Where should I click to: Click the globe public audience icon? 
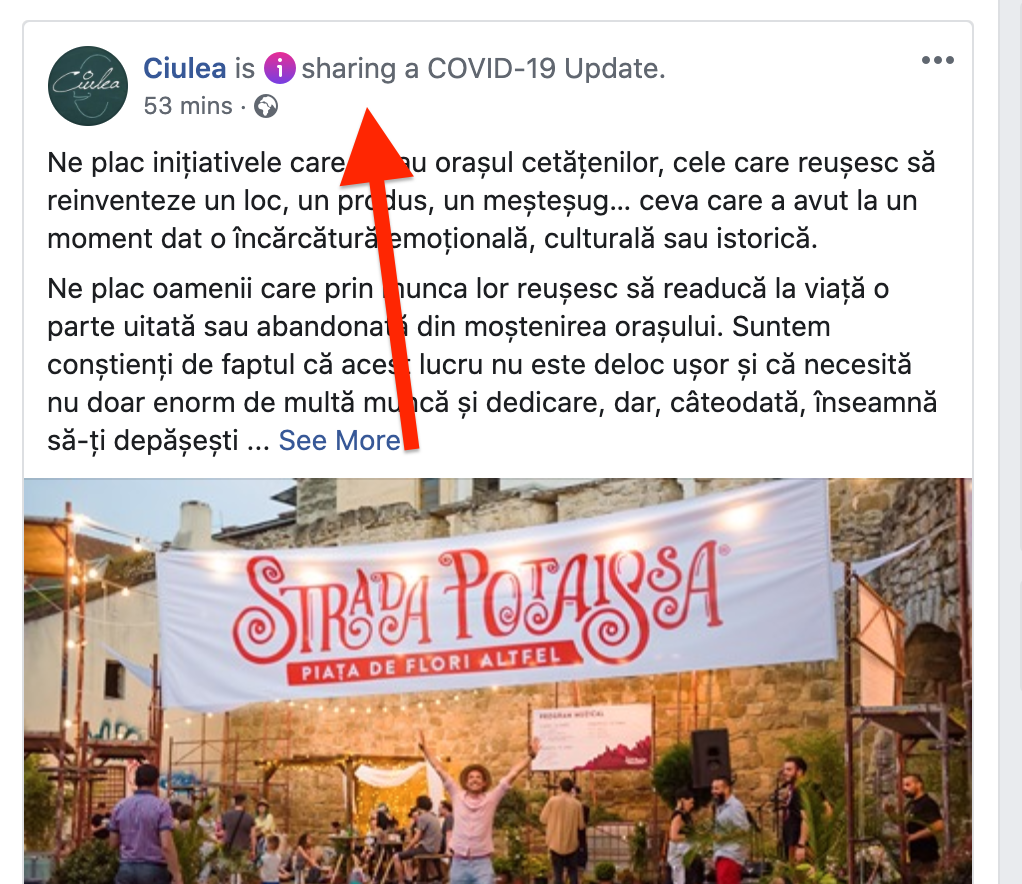click(x=266, y=106)
